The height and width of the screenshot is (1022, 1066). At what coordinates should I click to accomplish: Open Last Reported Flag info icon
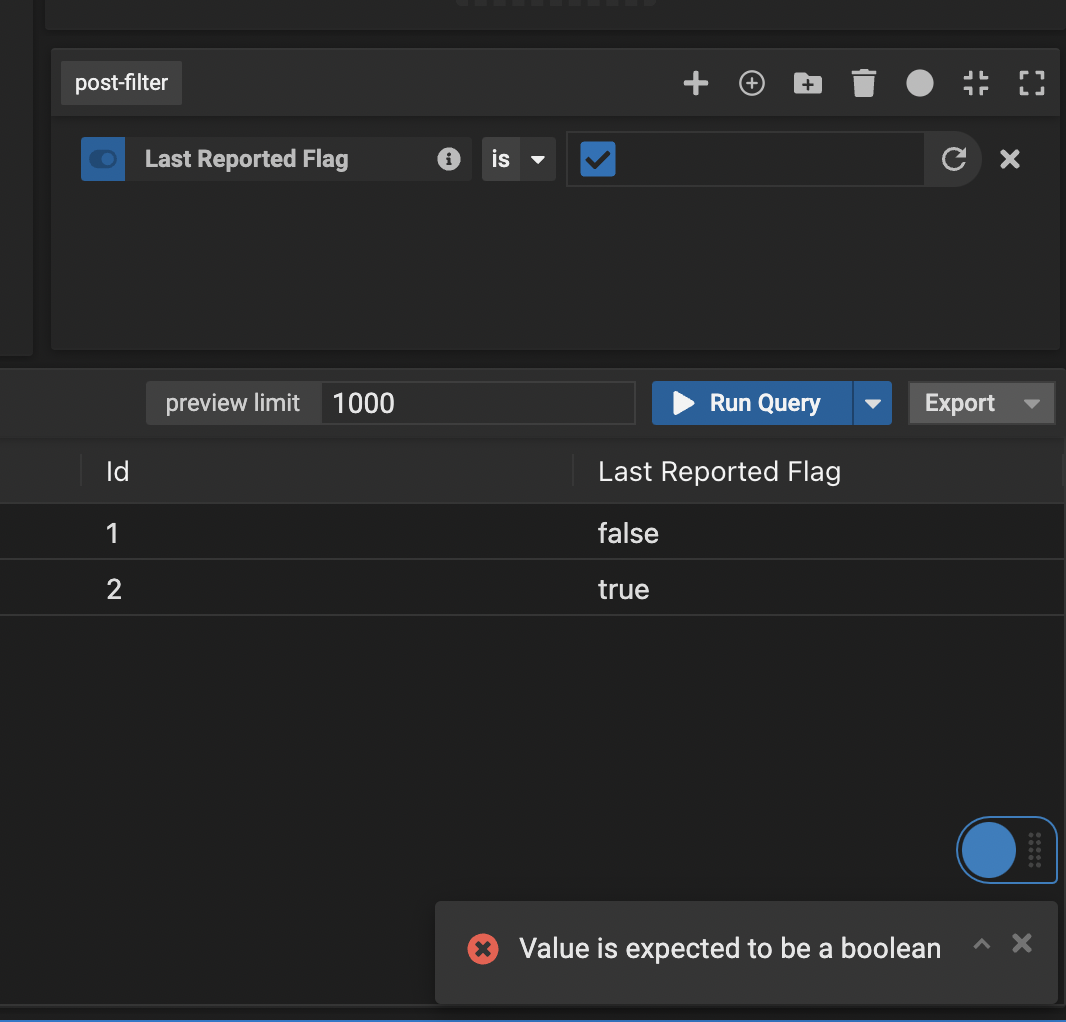pos(448,159)
